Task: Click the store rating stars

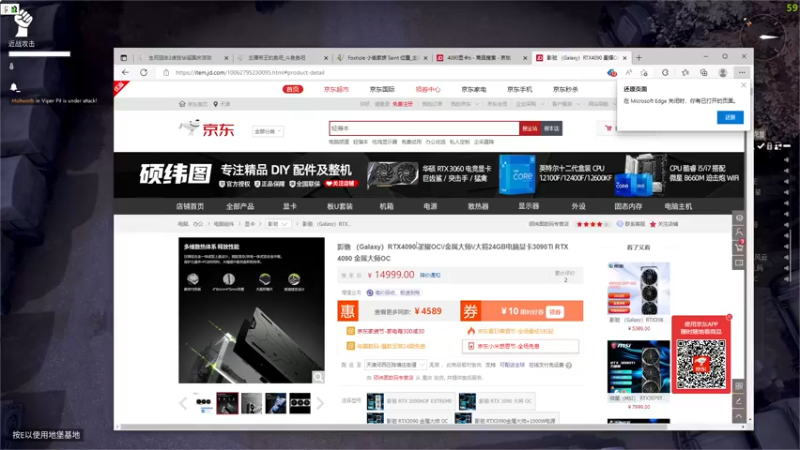Action: point(592,224)
